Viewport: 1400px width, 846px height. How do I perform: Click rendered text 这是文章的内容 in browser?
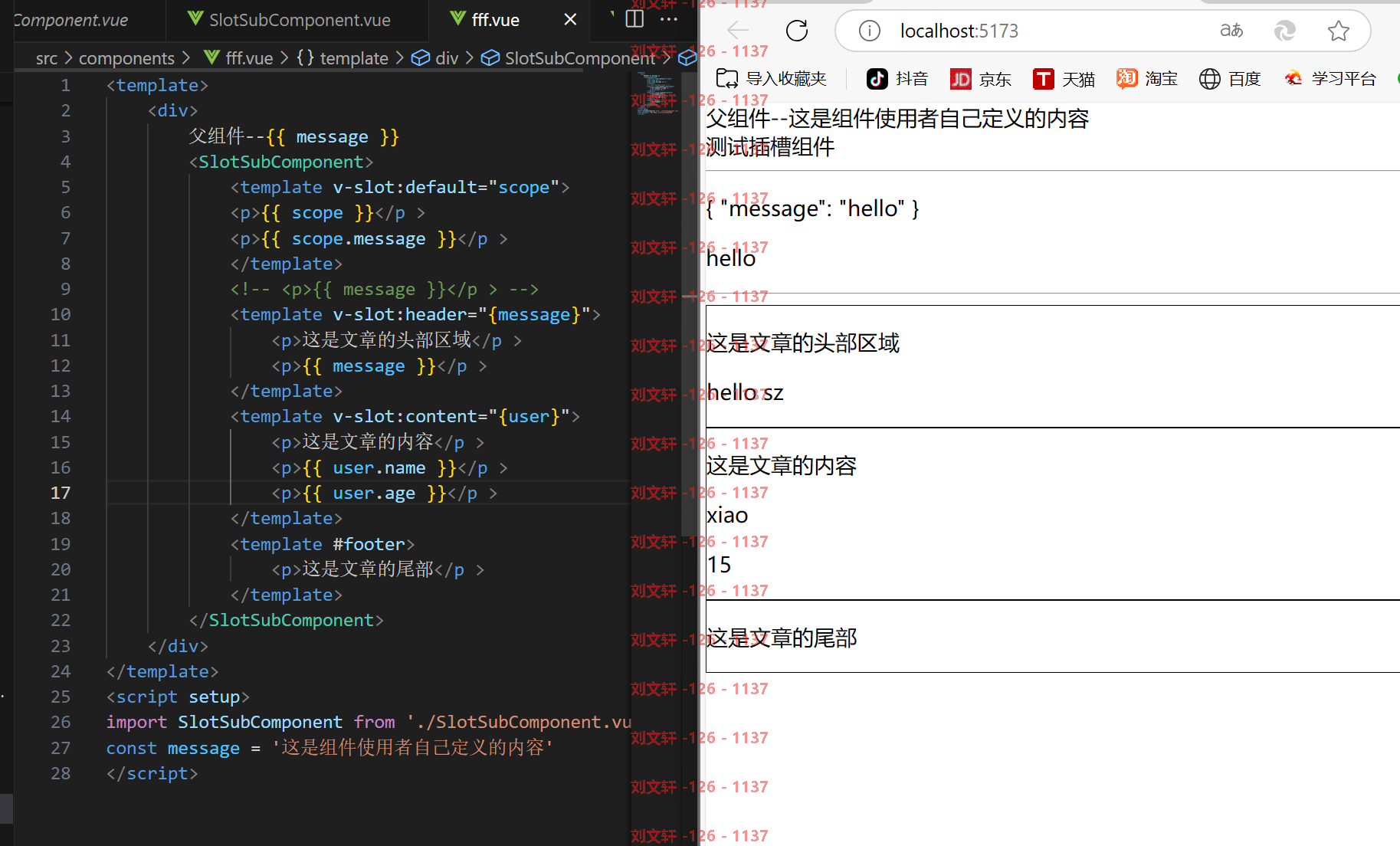(x=782, y=465)
